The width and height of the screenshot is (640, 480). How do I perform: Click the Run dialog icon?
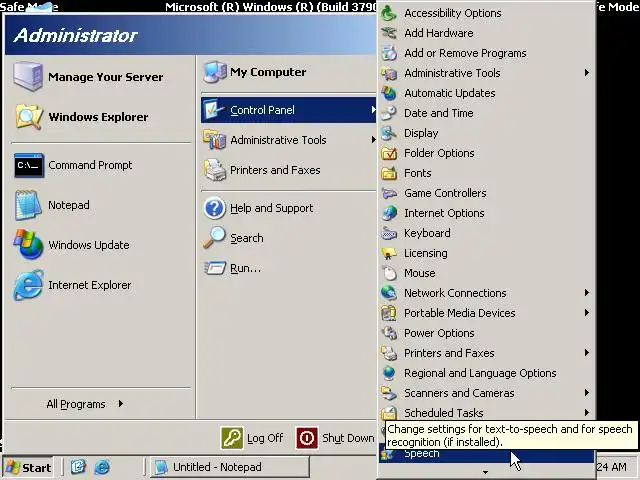click(x=215, y=268)
